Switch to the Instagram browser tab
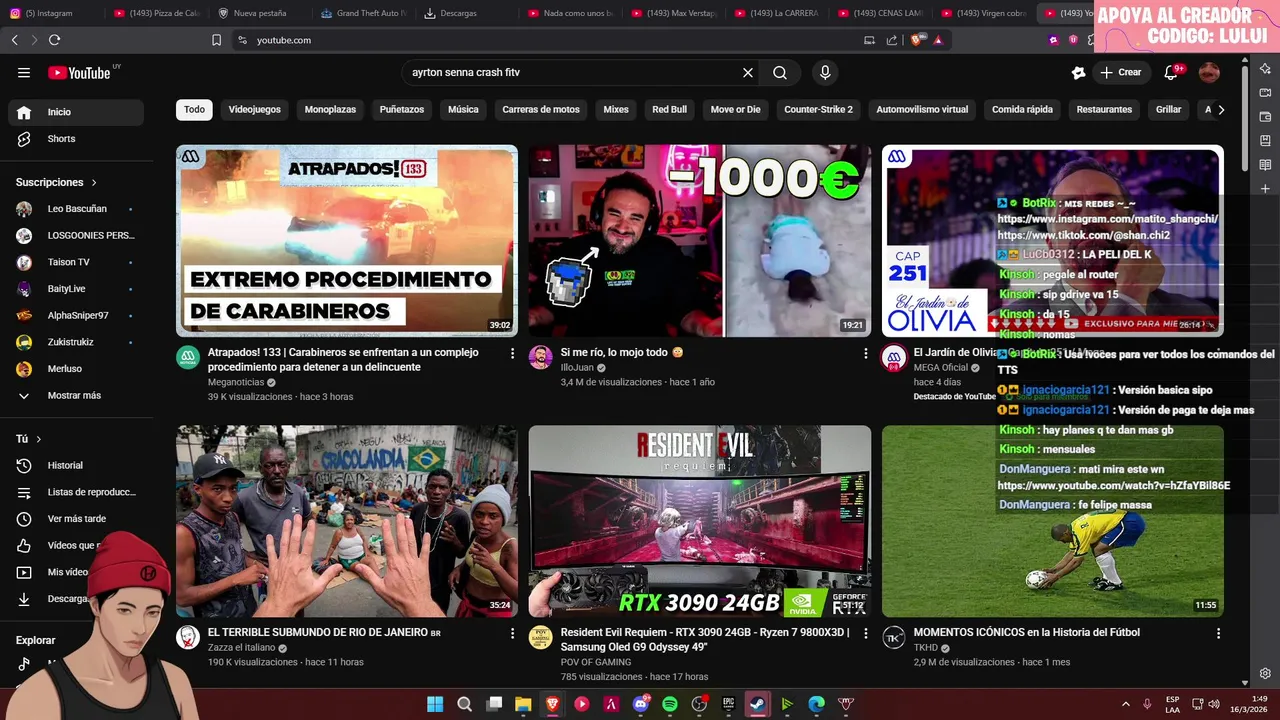Image resolution: width=1280 pixels, height=720 pixels. pyautogui.click(x=50, y=13)
